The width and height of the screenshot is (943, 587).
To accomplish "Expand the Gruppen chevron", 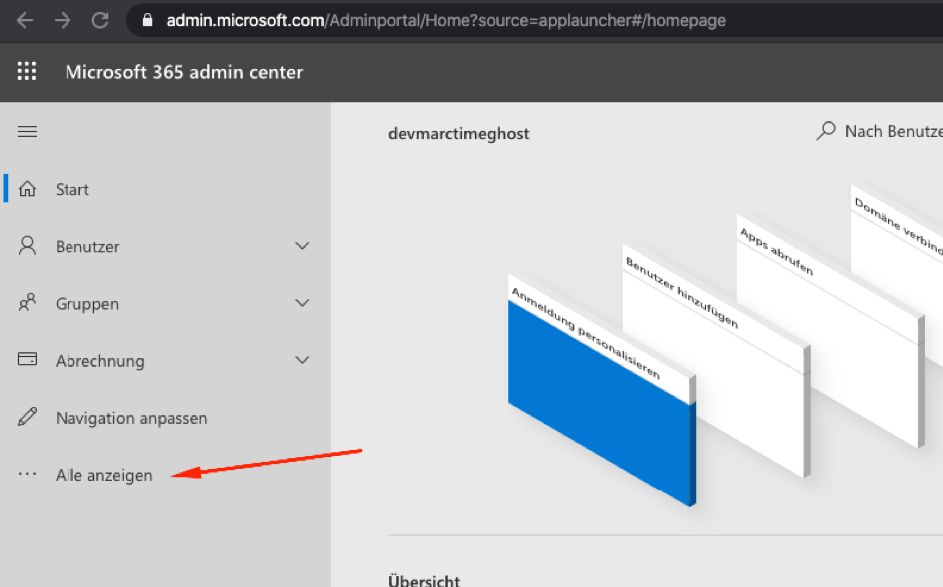I will click(x=302, y=303).
